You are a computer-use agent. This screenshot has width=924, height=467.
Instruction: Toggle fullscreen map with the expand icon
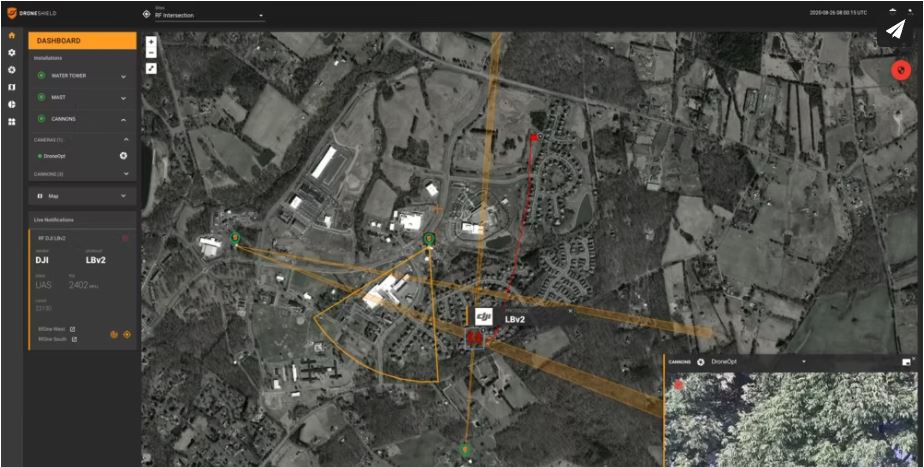151,68
